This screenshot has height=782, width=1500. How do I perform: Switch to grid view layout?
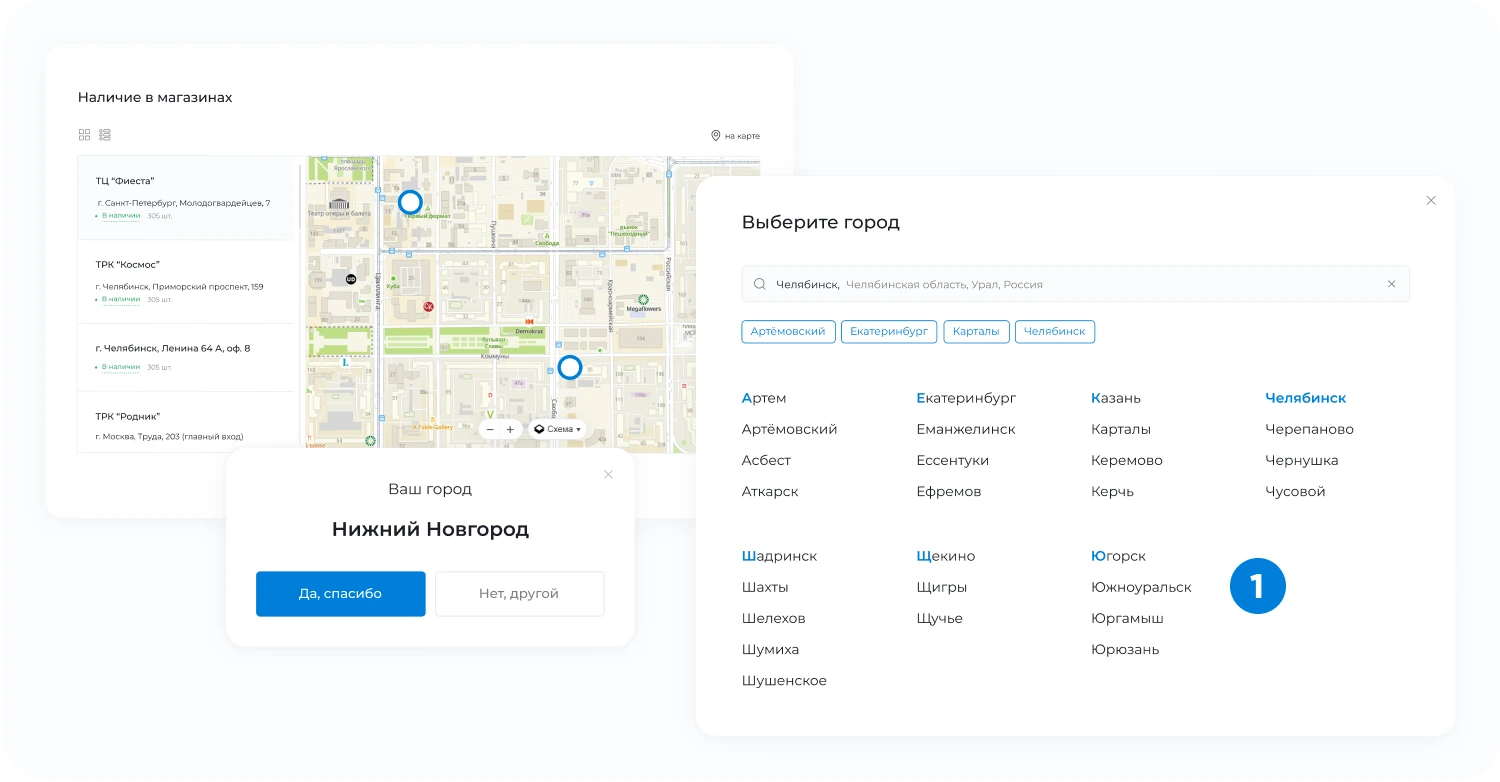tap(84, 134)
